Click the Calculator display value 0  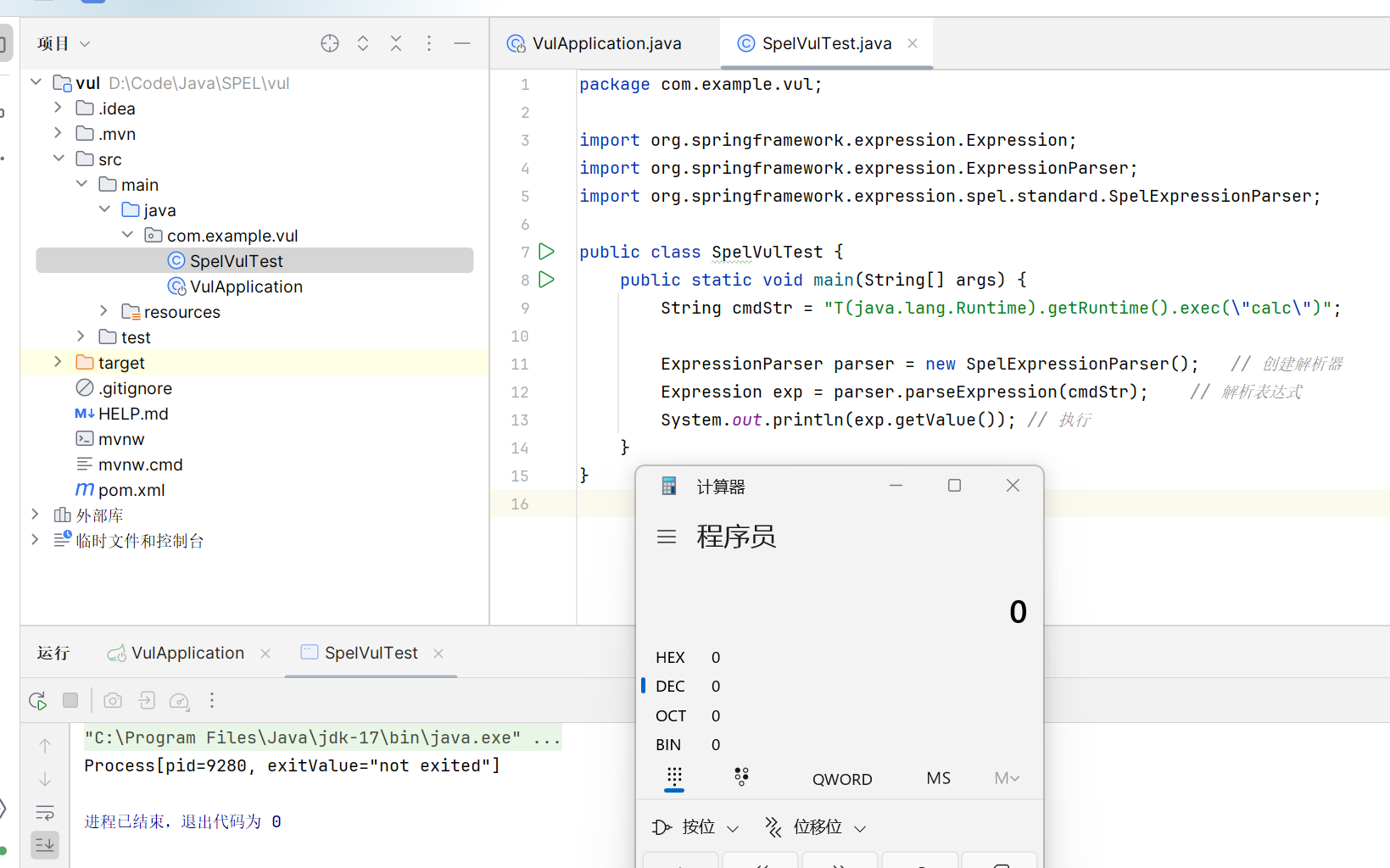pyautogui.click(x=1018, y=612)
